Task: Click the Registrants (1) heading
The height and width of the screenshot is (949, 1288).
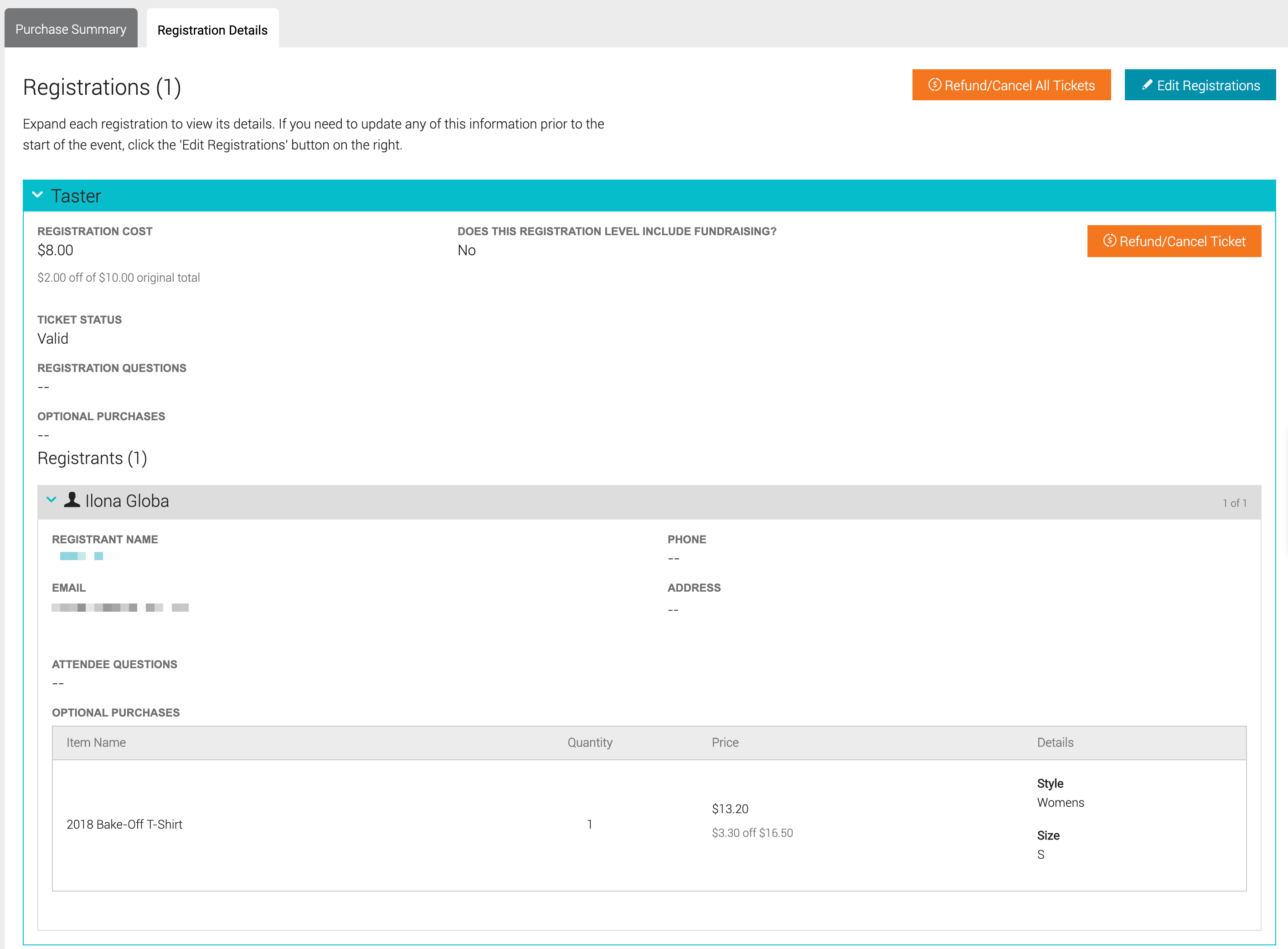Action: click(x=92, y=458)
